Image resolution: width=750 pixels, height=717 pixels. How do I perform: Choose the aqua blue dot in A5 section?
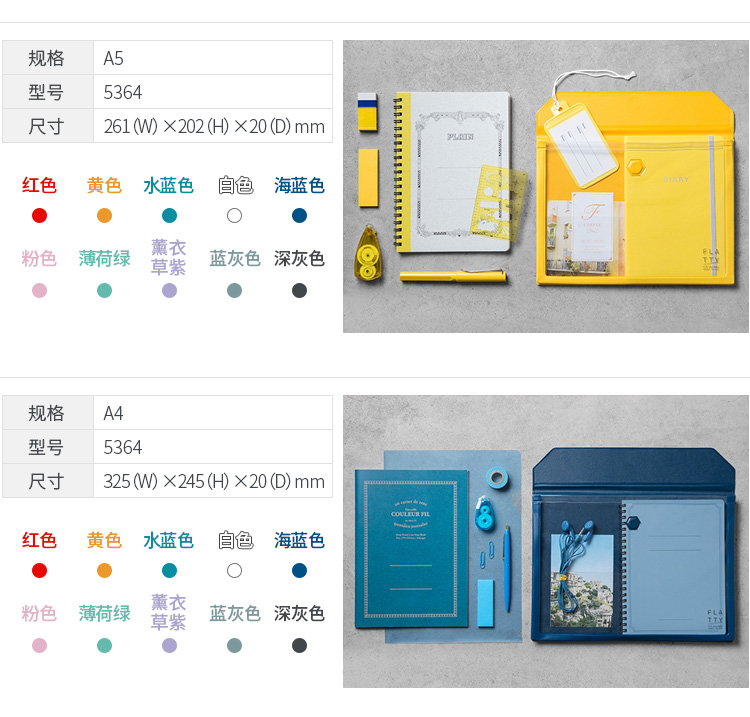point(169,216)
